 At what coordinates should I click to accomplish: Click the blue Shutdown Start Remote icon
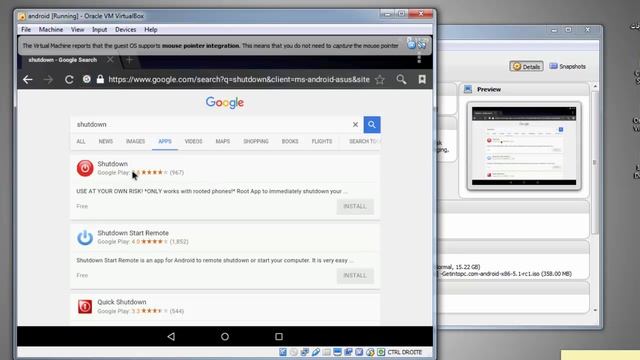[x=85, y=238]
